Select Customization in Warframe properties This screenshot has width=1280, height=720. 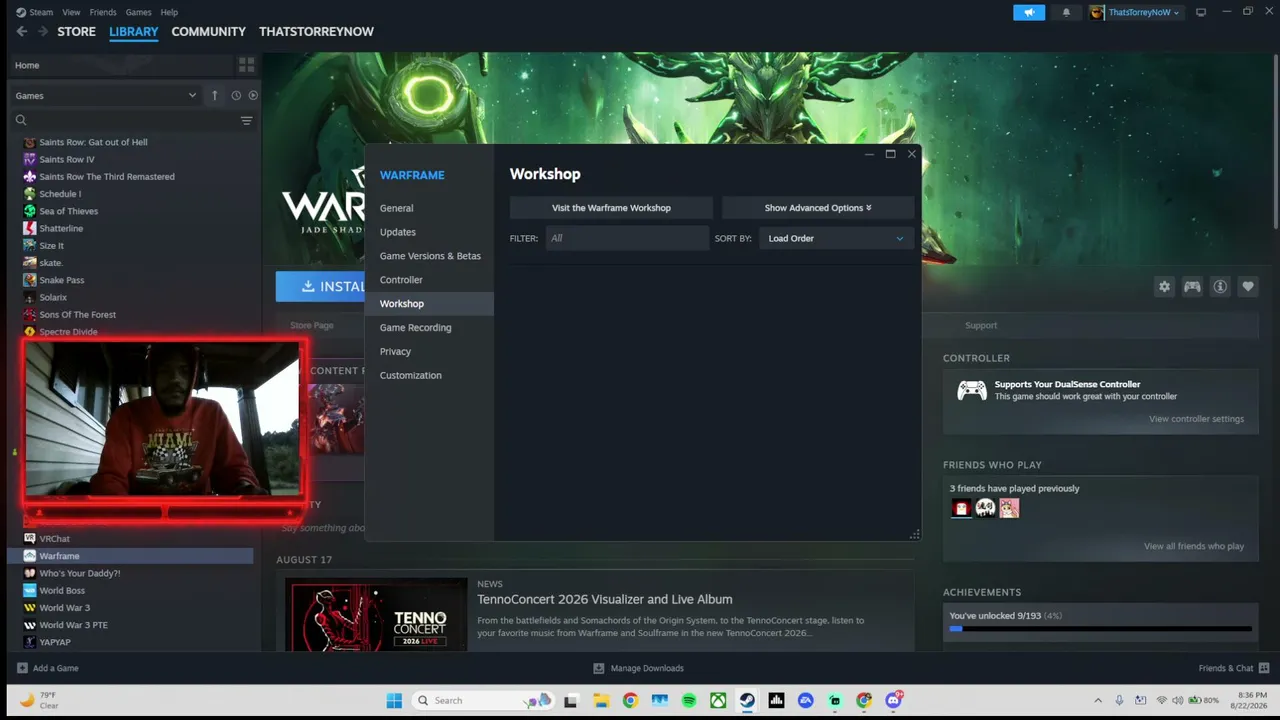(x=429, y=376)
